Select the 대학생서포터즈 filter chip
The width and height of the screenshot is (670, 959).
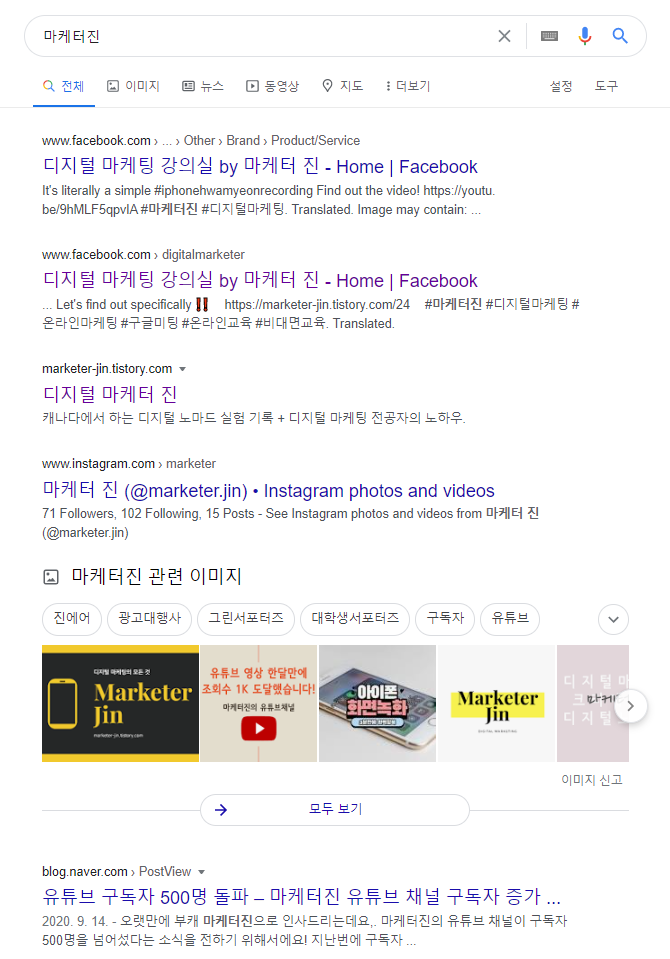[355, 618]
